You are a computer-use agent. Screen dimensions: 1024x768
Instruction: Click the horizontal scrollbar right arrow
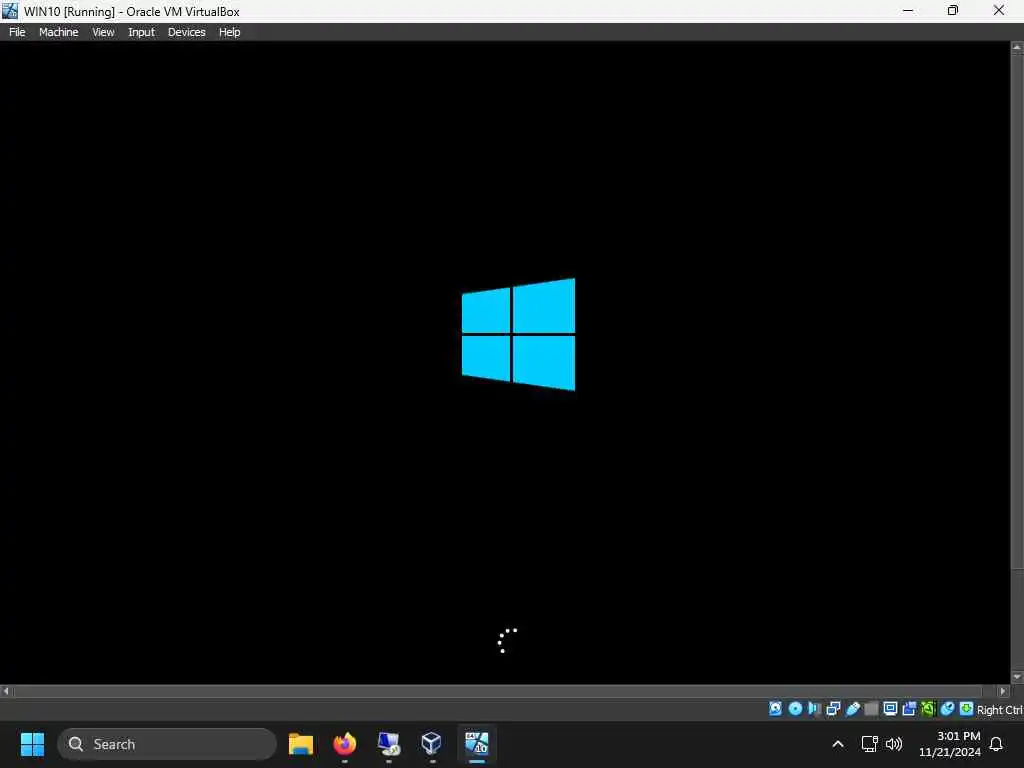[1003, 691]
